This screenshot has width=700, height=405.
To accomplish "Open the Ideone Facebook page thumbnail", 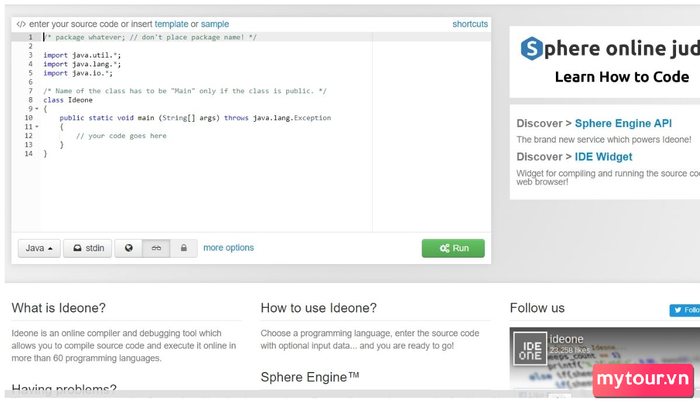I will coord(530,349).
